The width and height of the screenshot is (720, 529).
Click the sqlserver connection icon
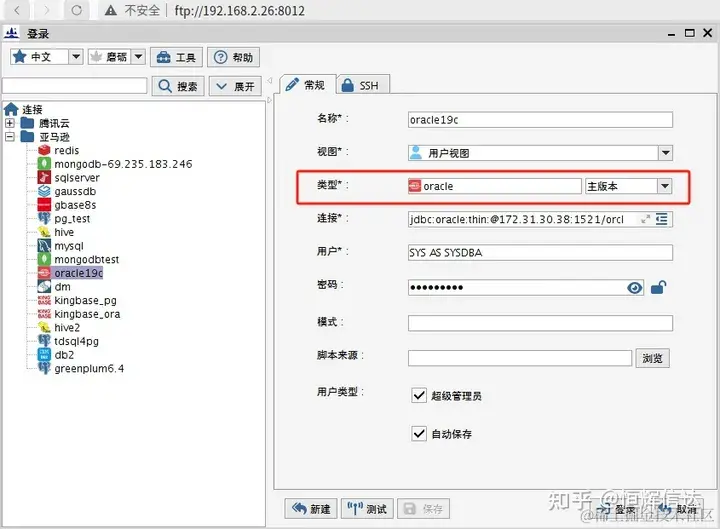click(x=44, y=177)
